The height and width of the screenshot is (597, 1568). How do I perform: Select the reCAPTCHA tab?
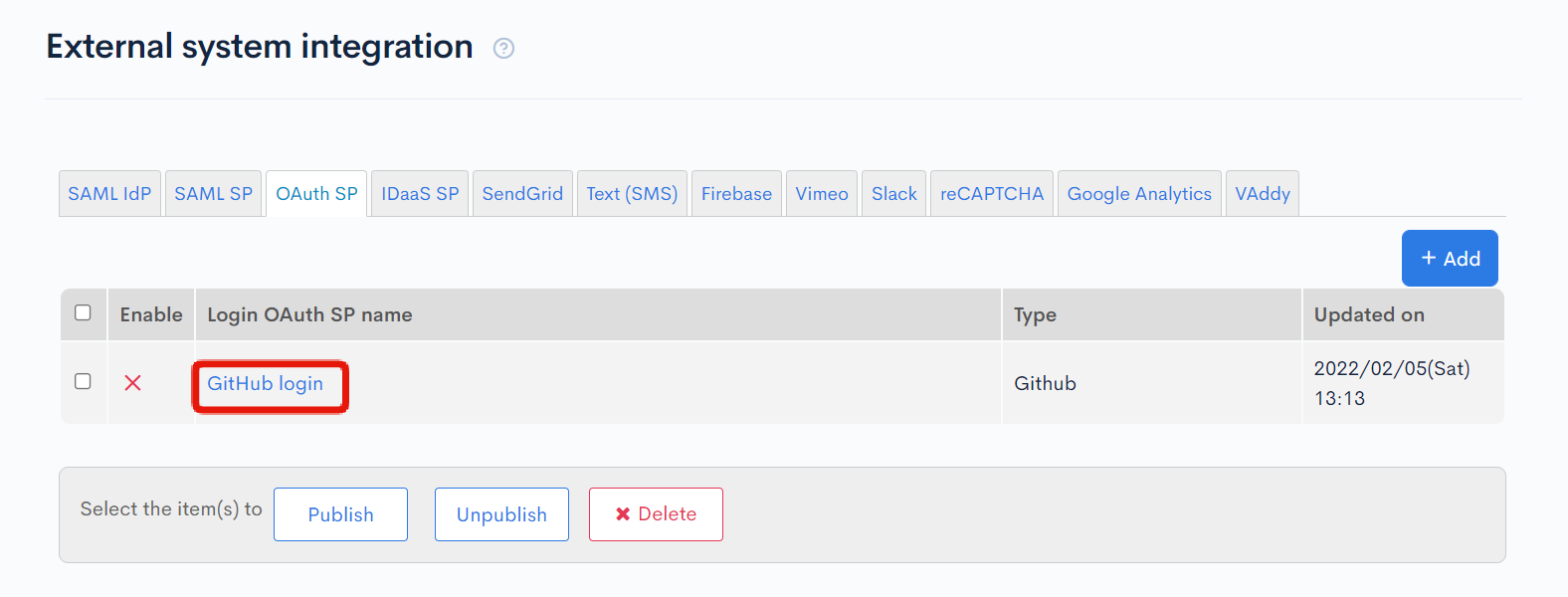(992, 194)
